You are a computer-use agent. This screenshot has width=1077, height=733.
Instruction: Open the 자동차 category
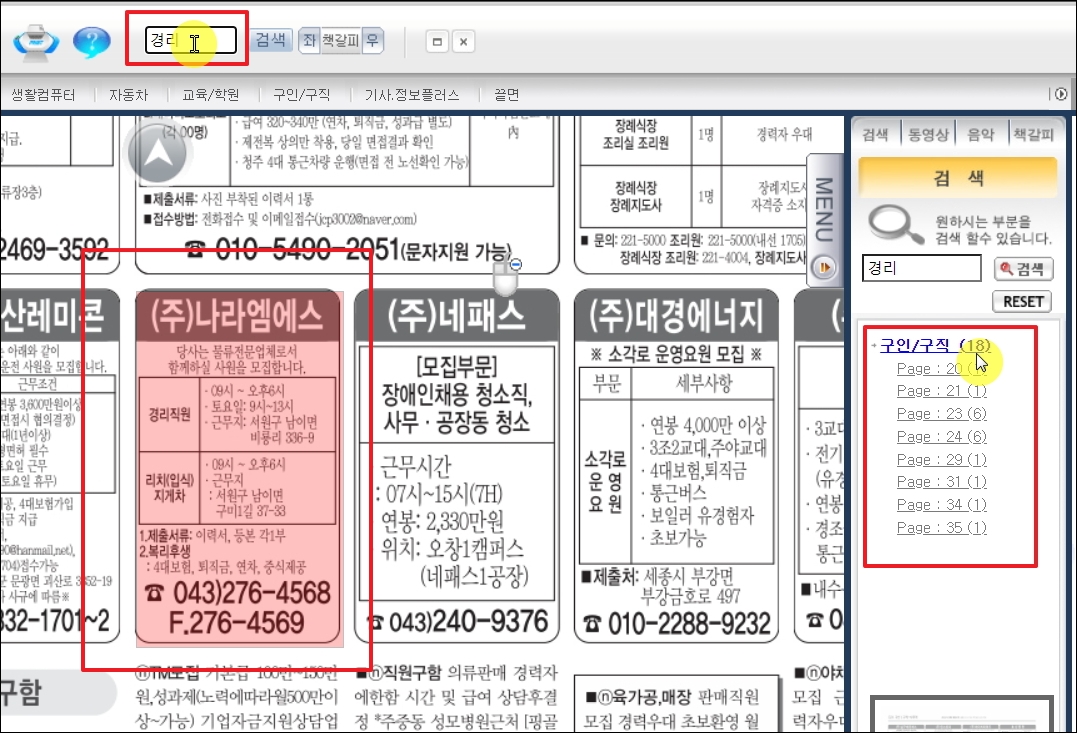(128, 95)
